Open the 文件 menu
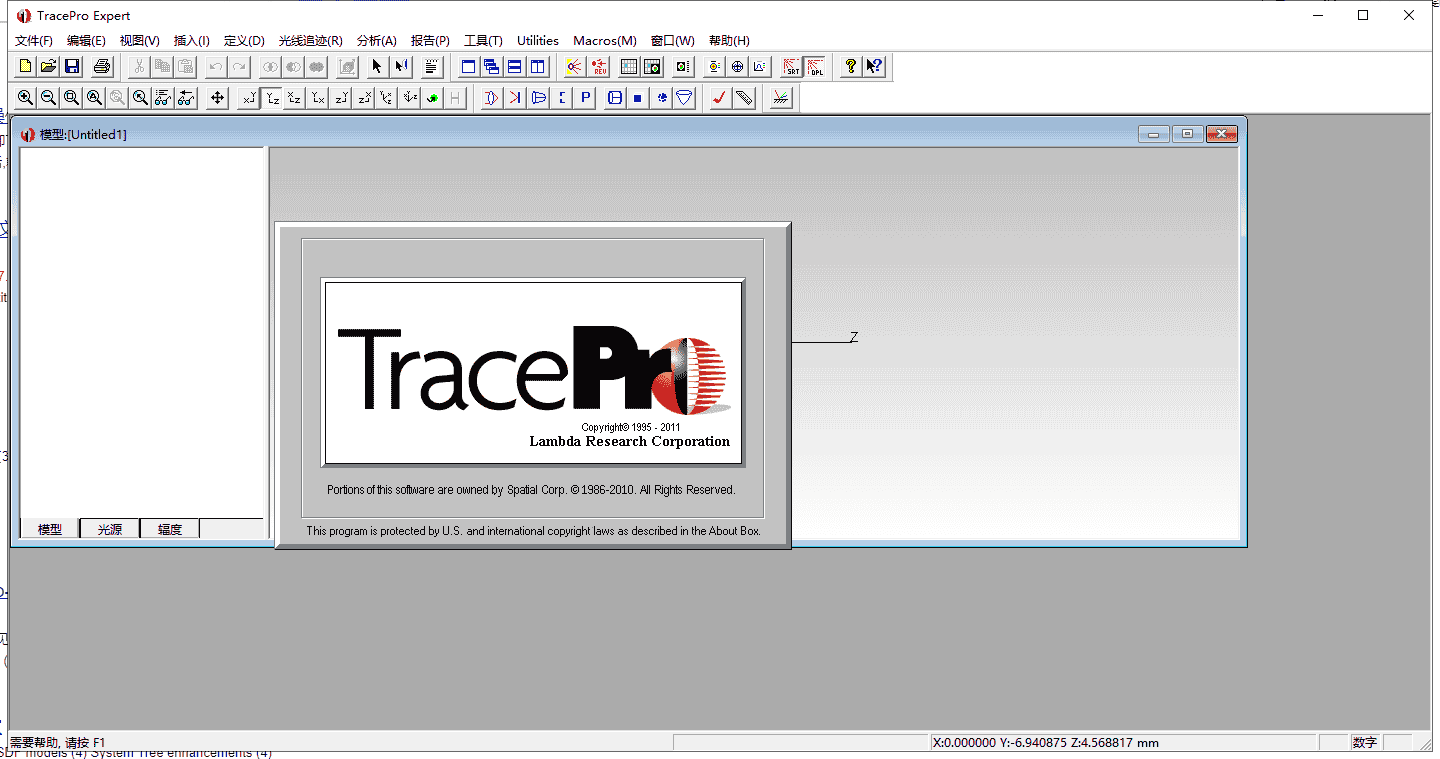 pos(33,40)
